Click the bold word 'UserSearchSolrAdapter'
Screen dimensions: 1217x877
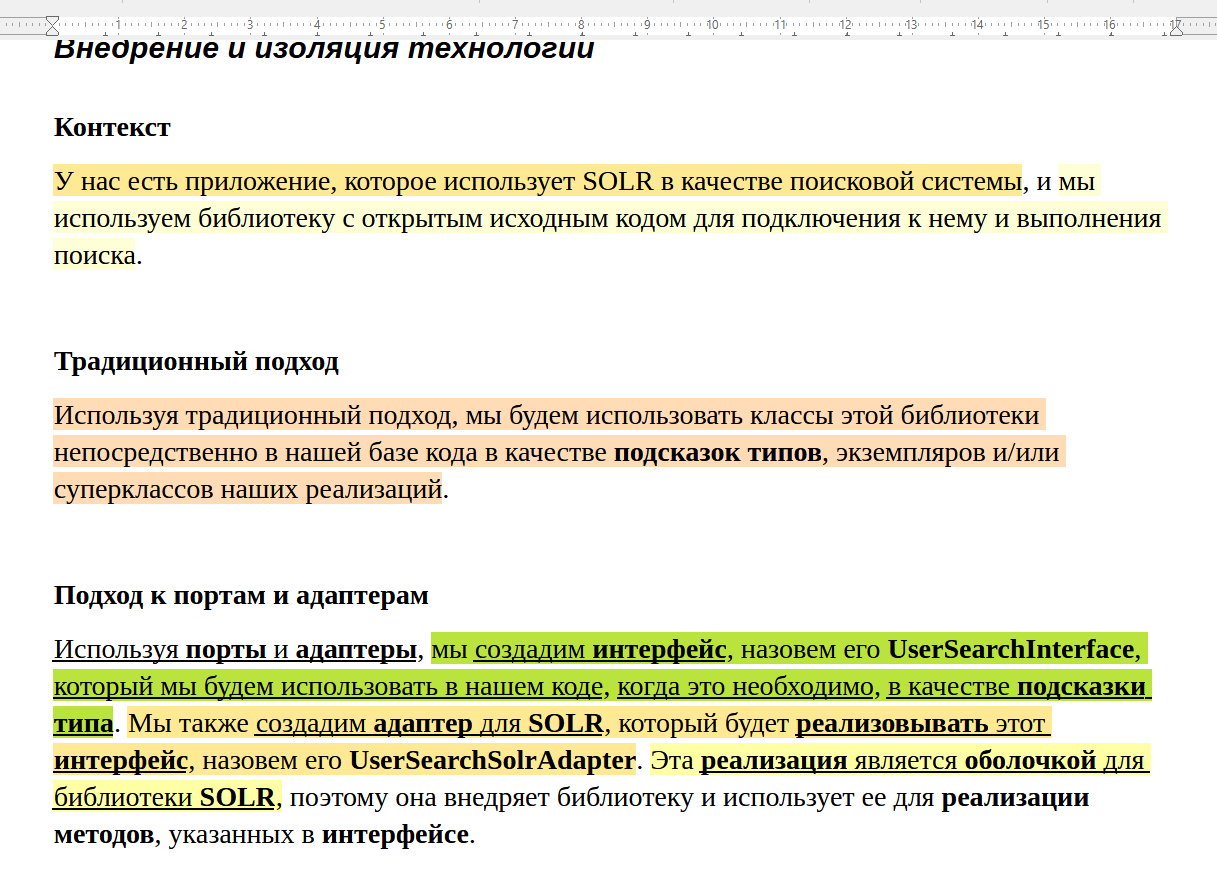493,761
